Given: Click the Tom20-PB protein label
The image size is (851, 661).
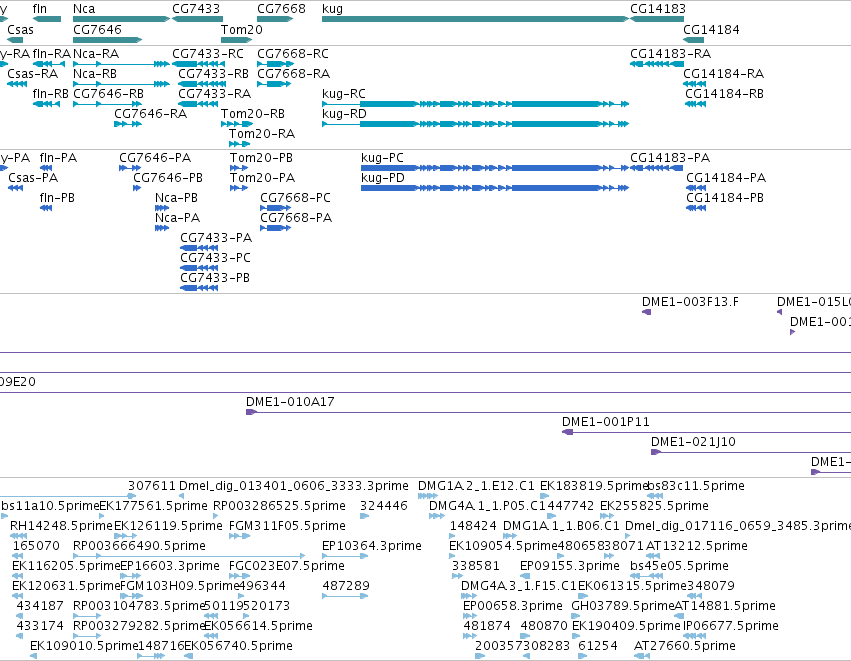Looking at the screenshot, I should (261, 158).
